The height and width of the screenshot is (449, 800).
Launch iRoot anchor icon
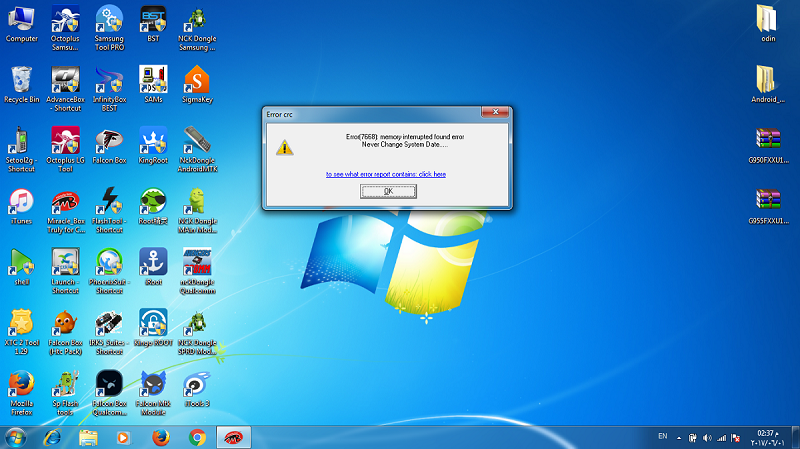pos(153,267)
